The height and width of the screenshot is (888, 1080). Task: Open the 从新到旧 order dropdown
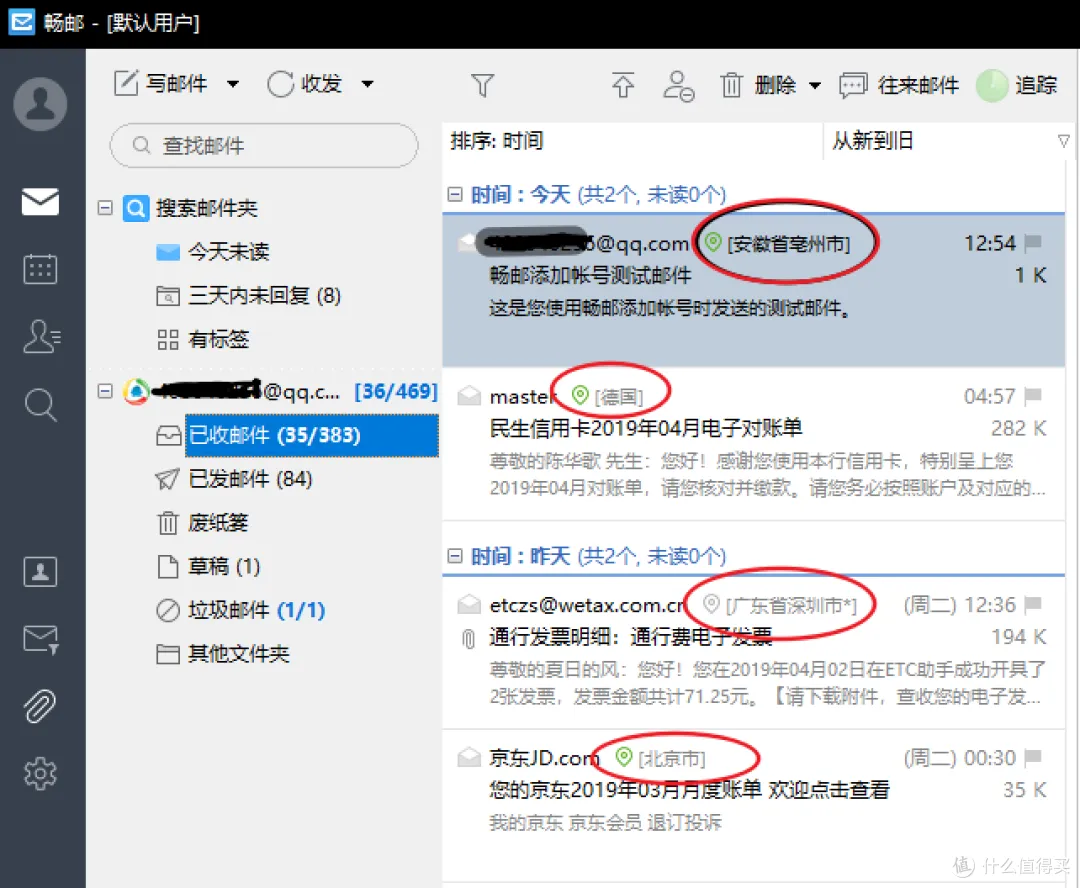(x=948, y=141)
